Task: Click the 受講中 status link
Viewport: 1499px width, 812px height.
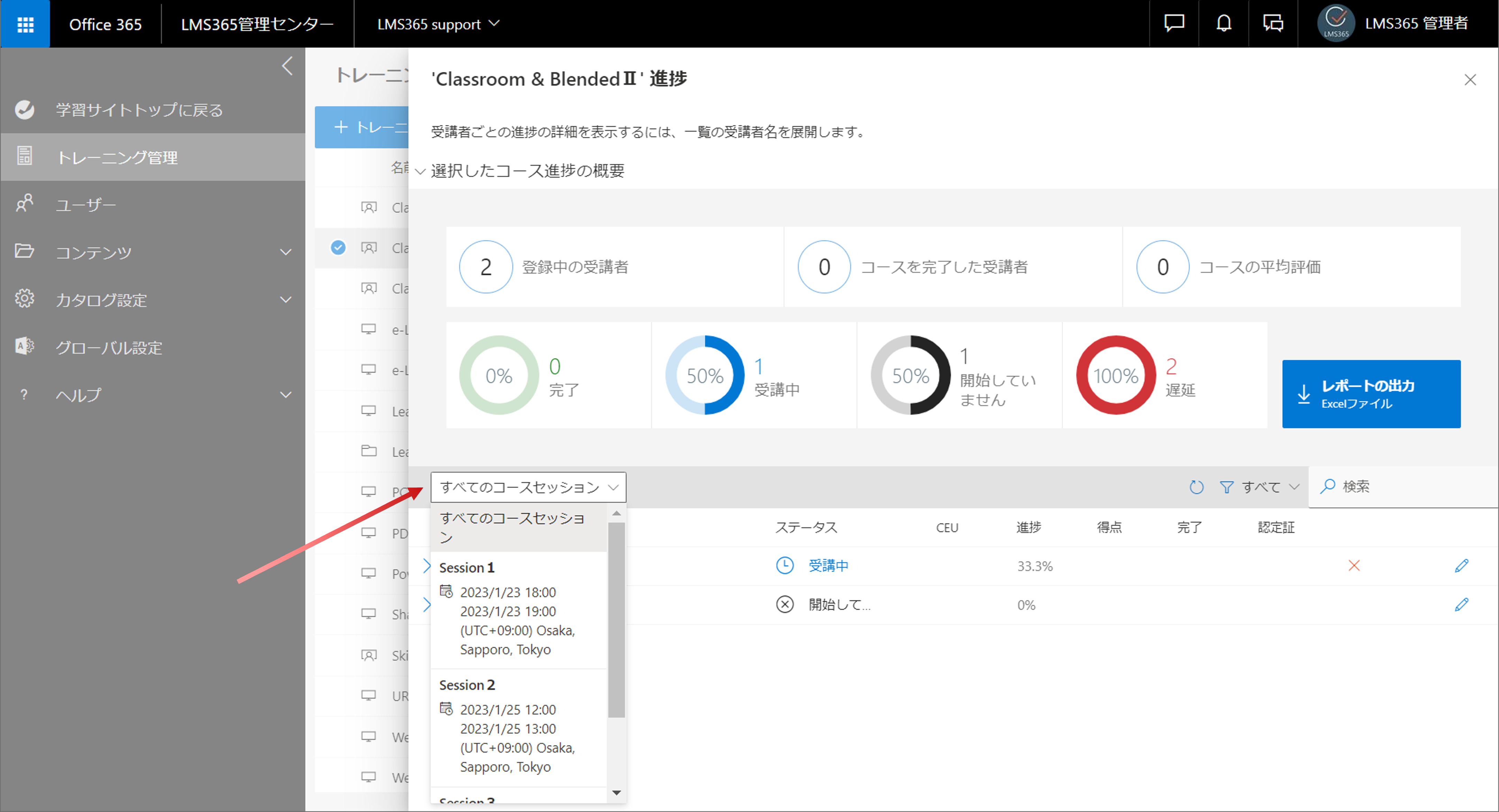Action: click(x=828, y=565)
